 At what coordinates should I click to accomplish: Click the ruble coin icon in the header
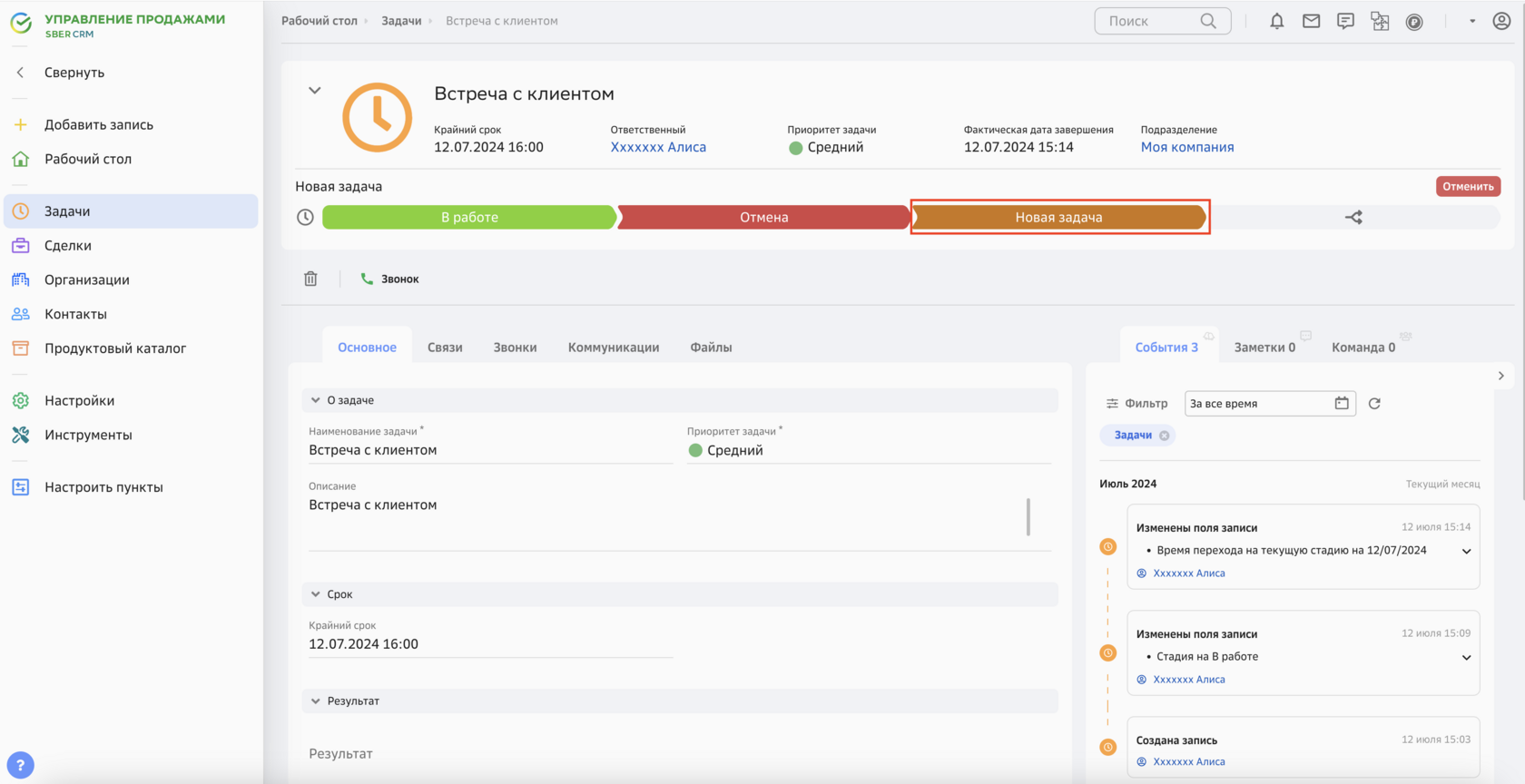1414,22
